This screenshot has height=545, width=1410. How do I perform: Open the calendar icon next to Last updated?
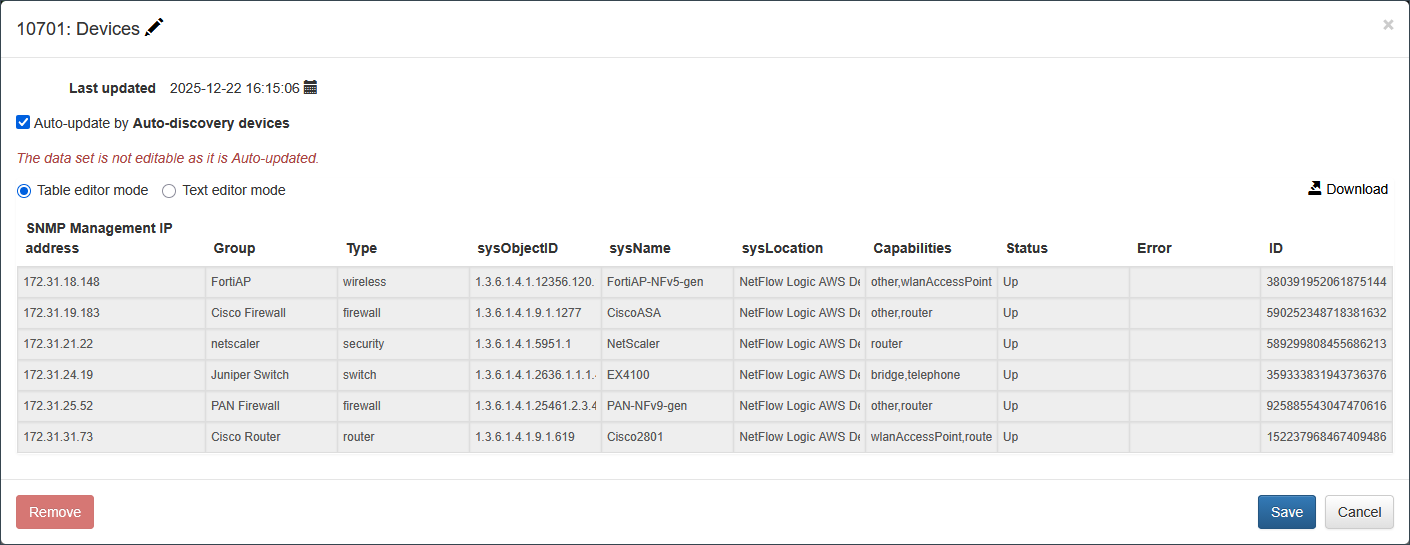click(x=310, y=88)
